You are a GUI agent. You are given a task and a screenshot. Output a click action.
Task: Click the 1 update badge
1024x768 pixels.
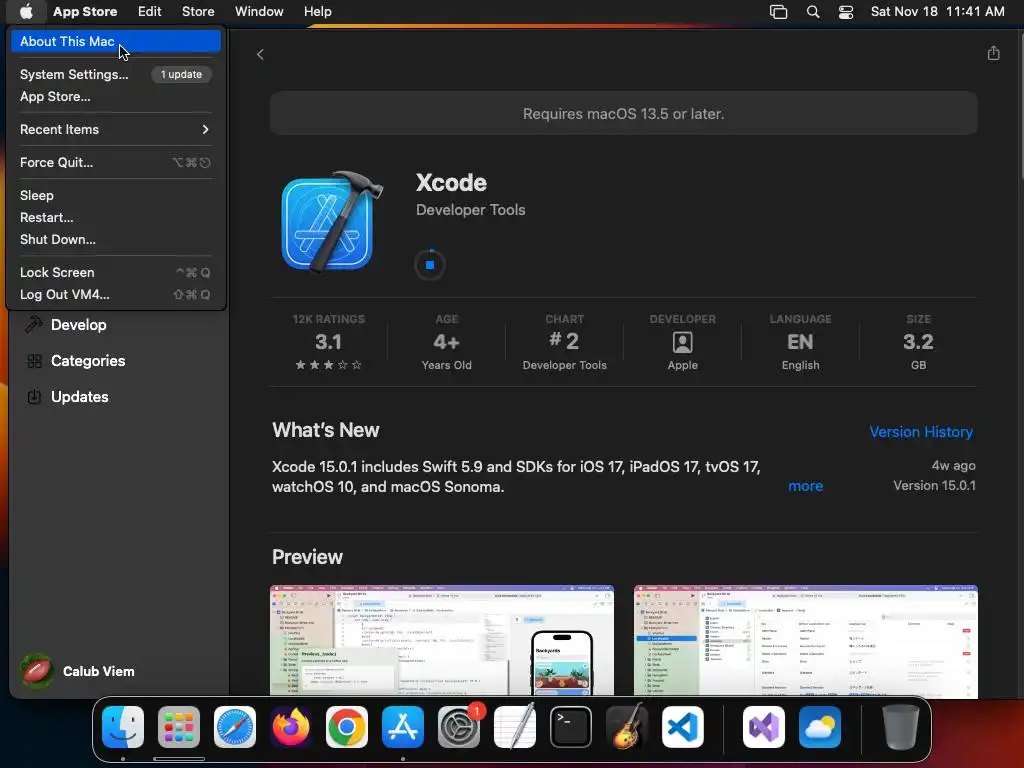pyautogui.click(x=182, y=74)
